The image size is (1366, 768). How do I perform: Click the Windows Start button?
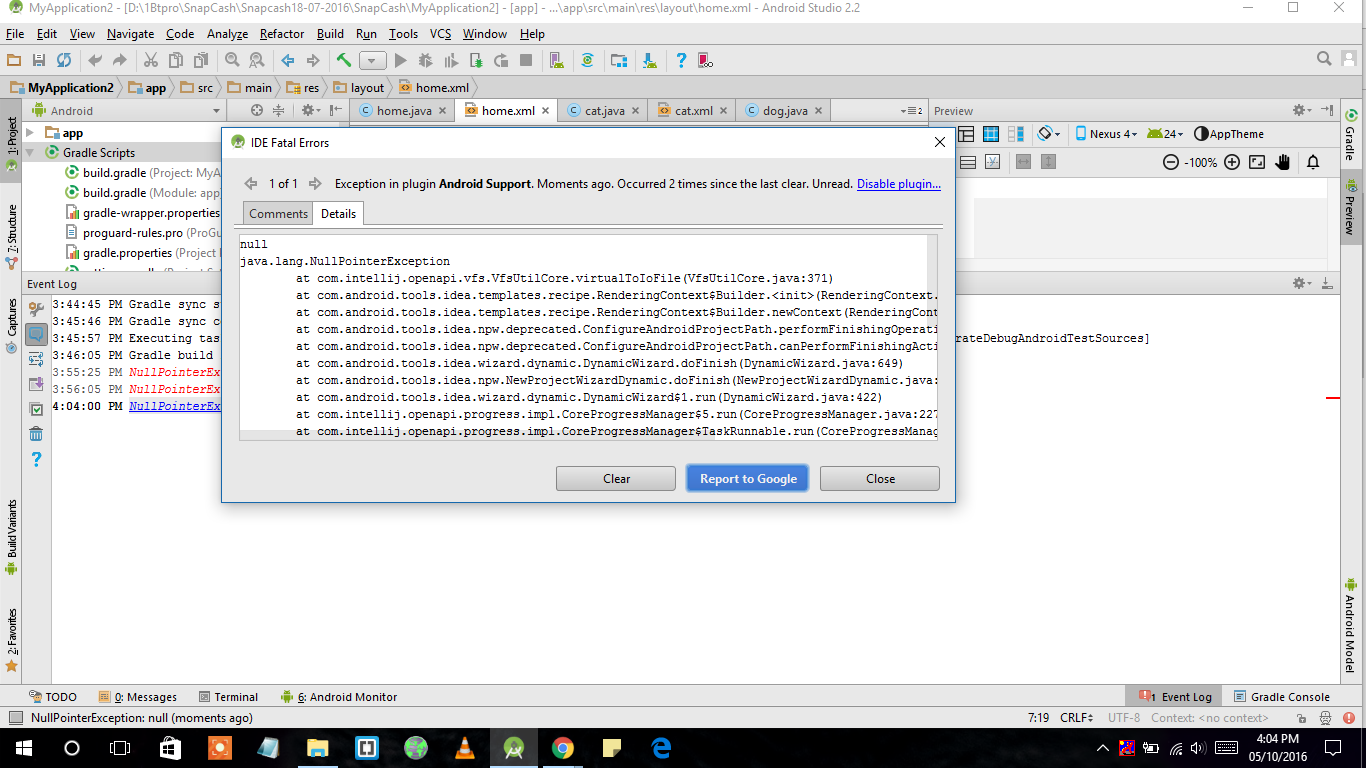(x=22, y=748)
